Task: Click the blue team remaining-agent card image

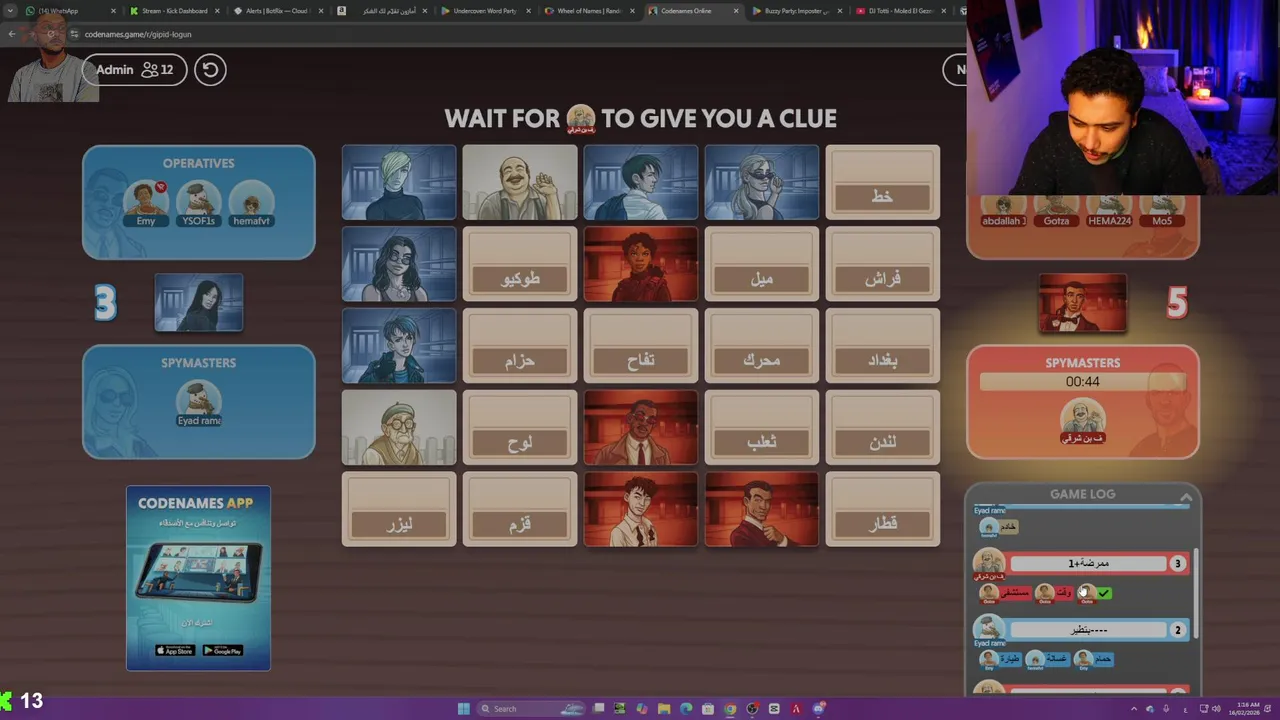Action: coord(199,302)
